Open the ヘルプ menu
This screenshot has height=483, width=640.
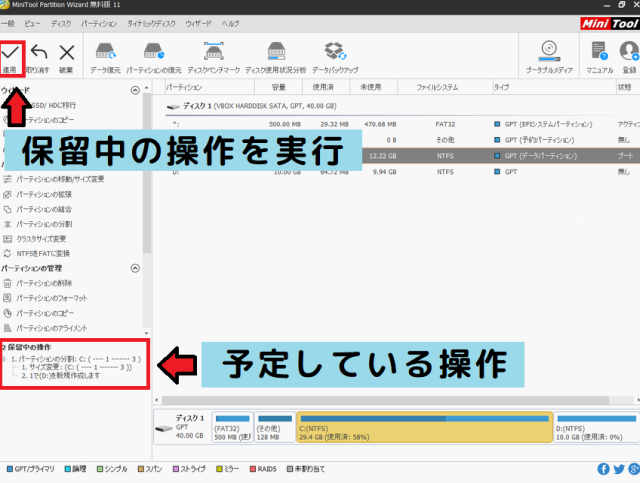click(x=230, y=24)
